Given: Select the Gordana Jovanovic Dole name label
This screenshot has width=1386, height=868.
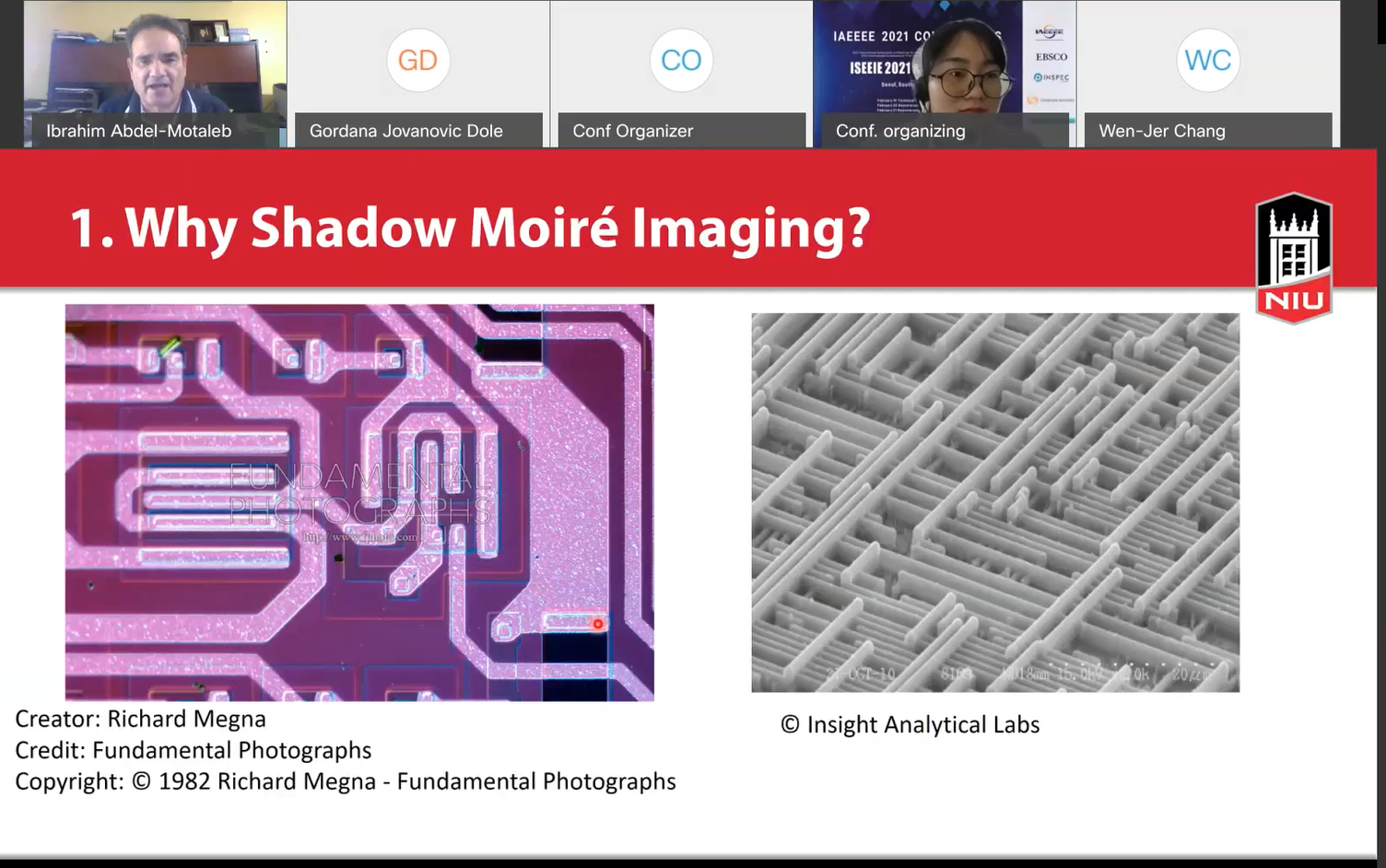Looking at the screenshot, I should click(x=406, y=131).
